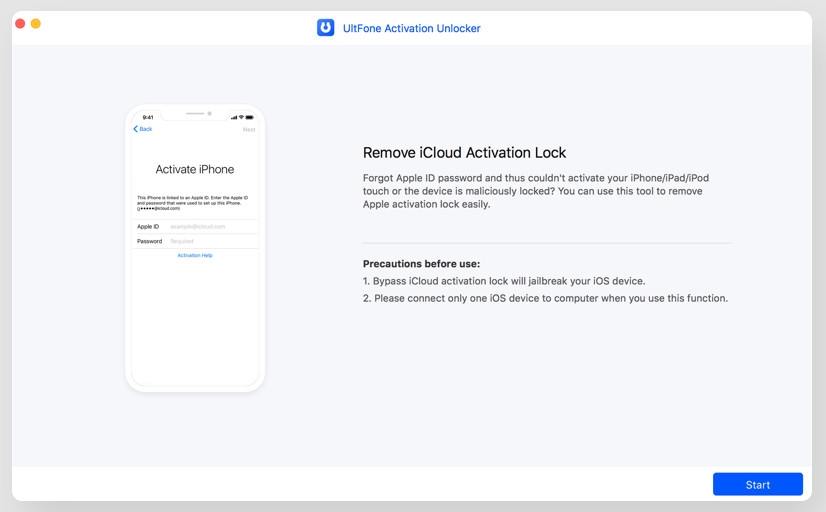Click the greyed Next text in mockup
Viewport: 826px width, 512px height.
click(249, 130)
